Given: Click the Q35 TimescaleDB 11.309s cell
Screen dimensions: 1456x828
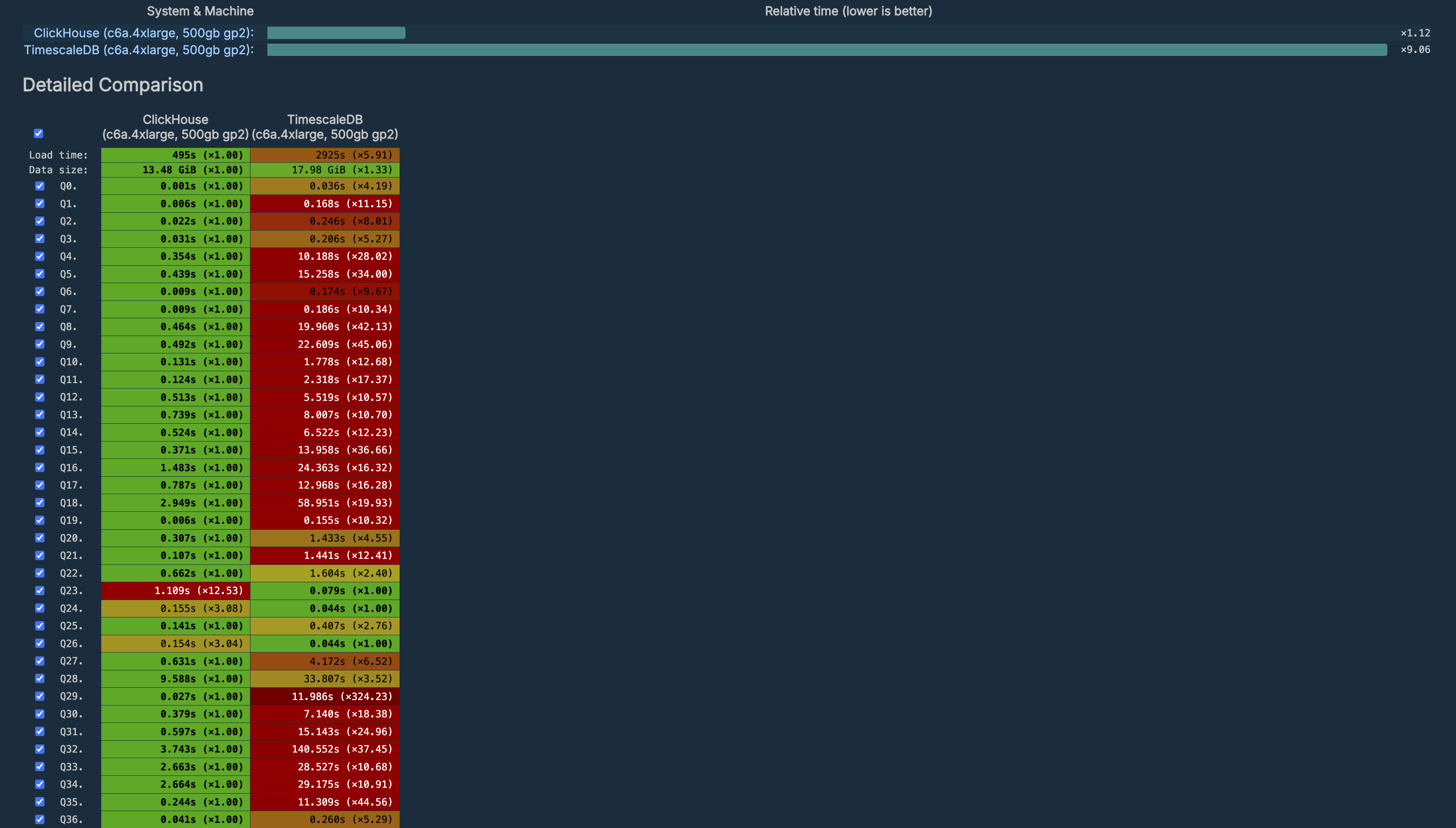Looking at the screenshot, I should coord(325,802).
